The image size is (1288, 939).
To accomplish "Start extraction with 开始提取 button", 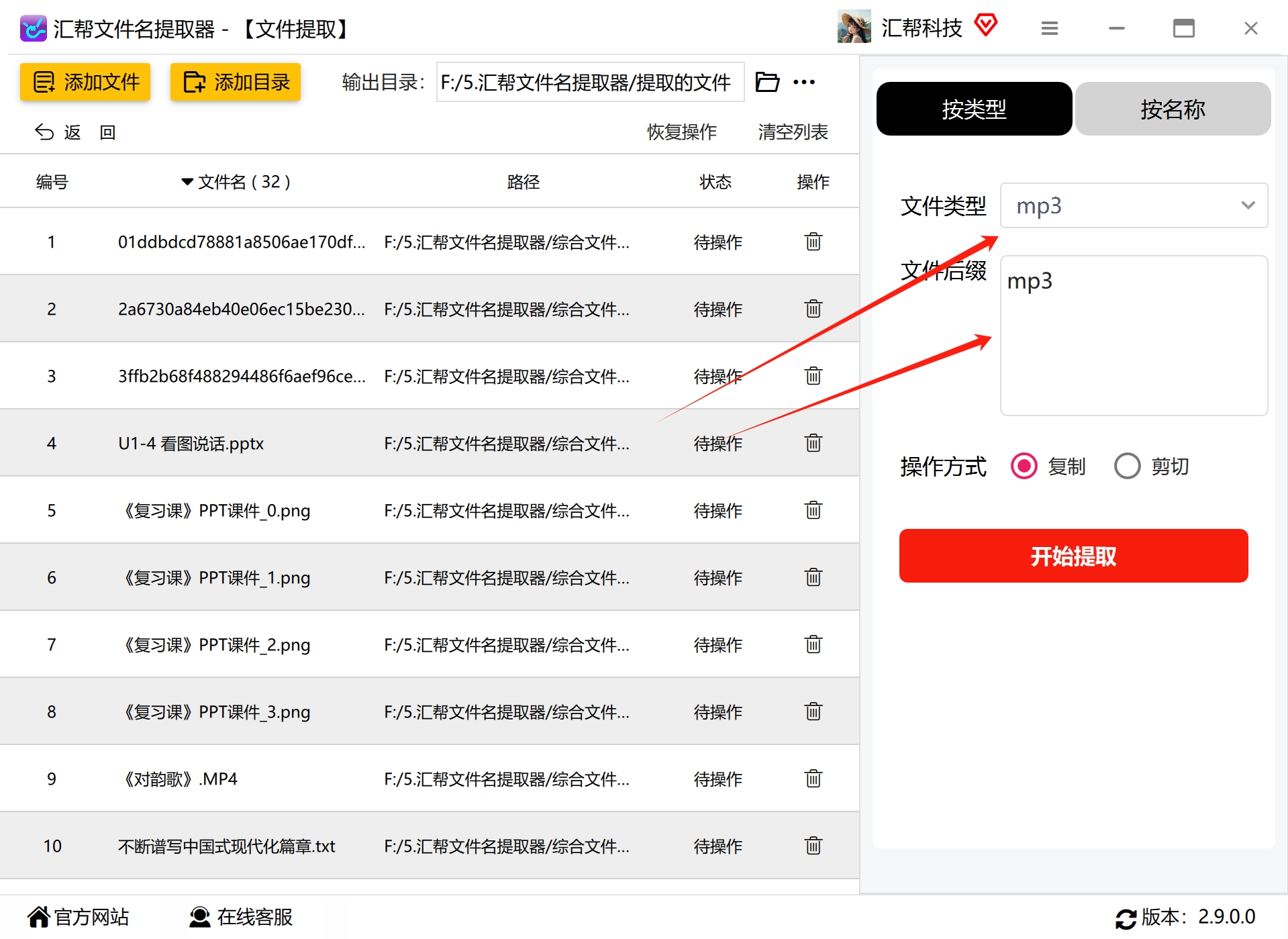I will click(x=1073, y=556).
